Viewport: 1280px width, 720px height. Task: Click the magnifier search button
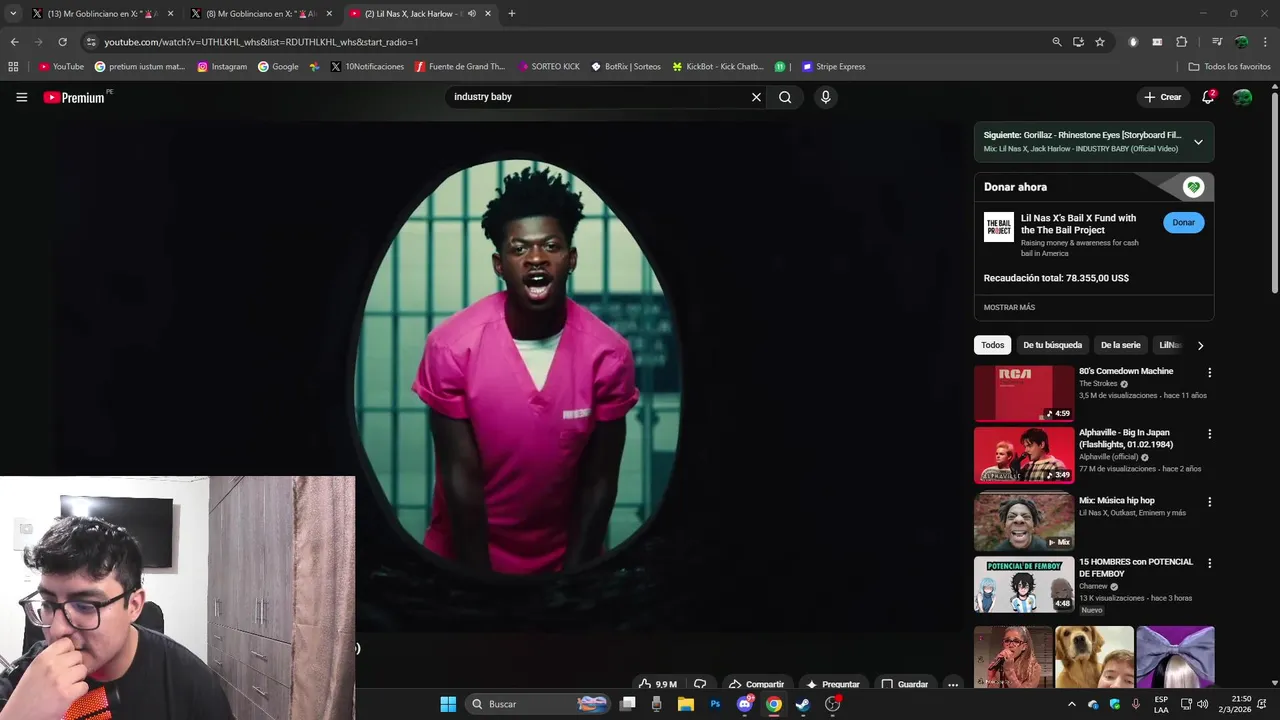pyautogui.click(x=785, y=97)
